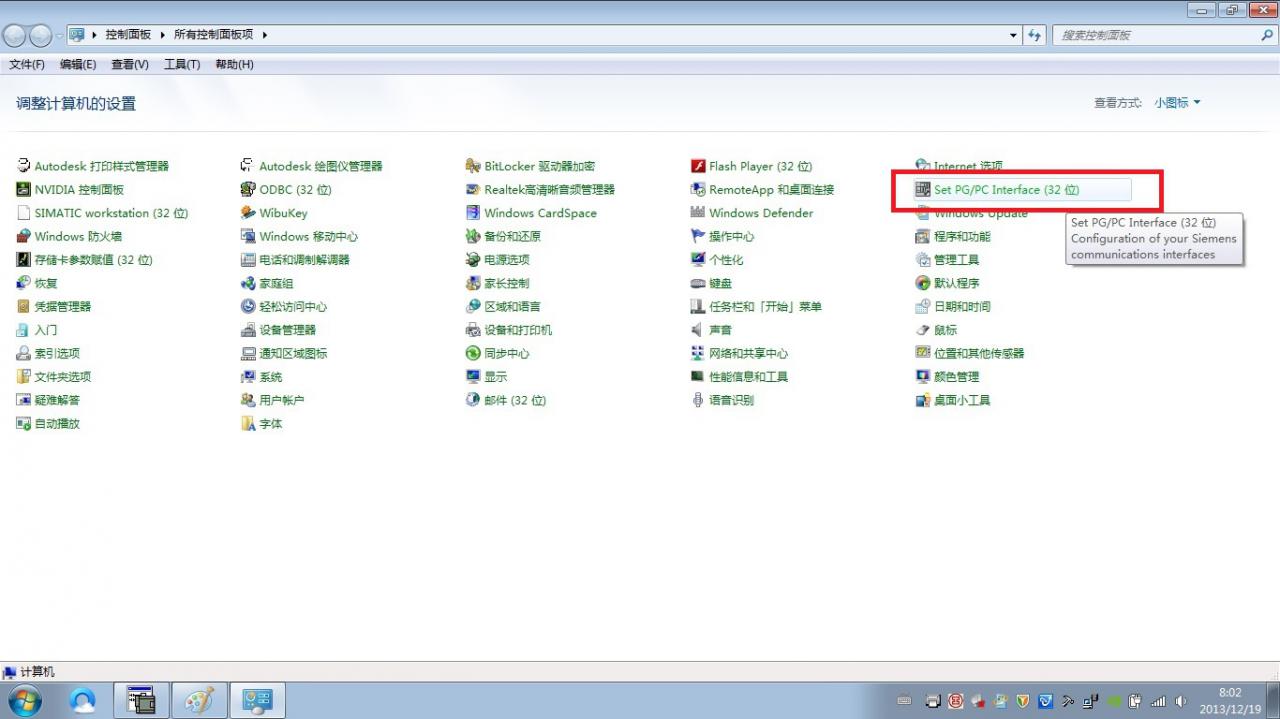Screen dimensions: 1280x719
Task: Open the 日期和时间 link
Action: (x=963, y=307)
